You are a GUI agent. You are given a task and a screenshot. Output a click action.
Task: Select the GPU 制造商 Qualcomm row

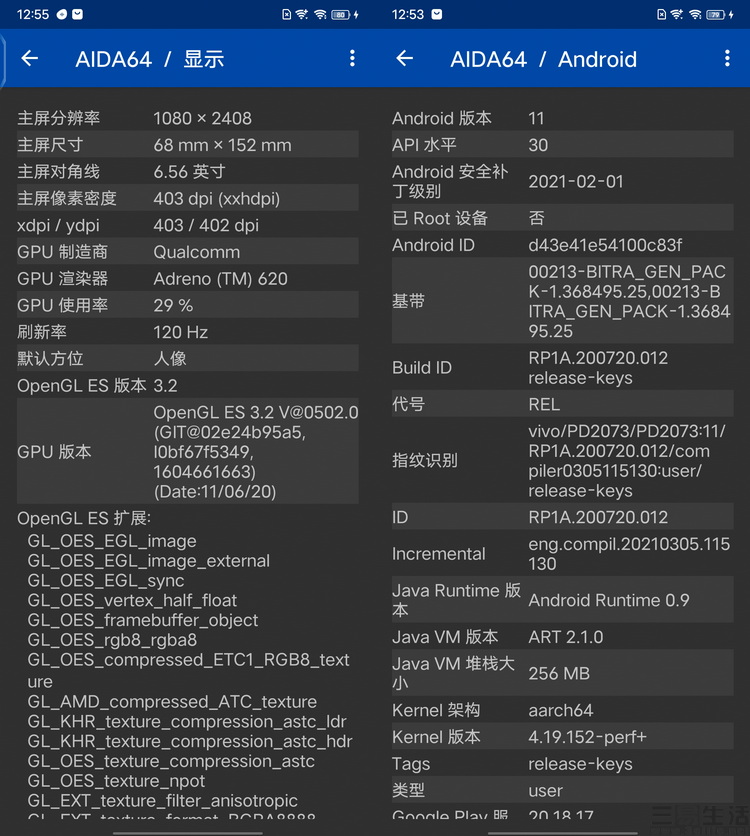click(188, 252)
